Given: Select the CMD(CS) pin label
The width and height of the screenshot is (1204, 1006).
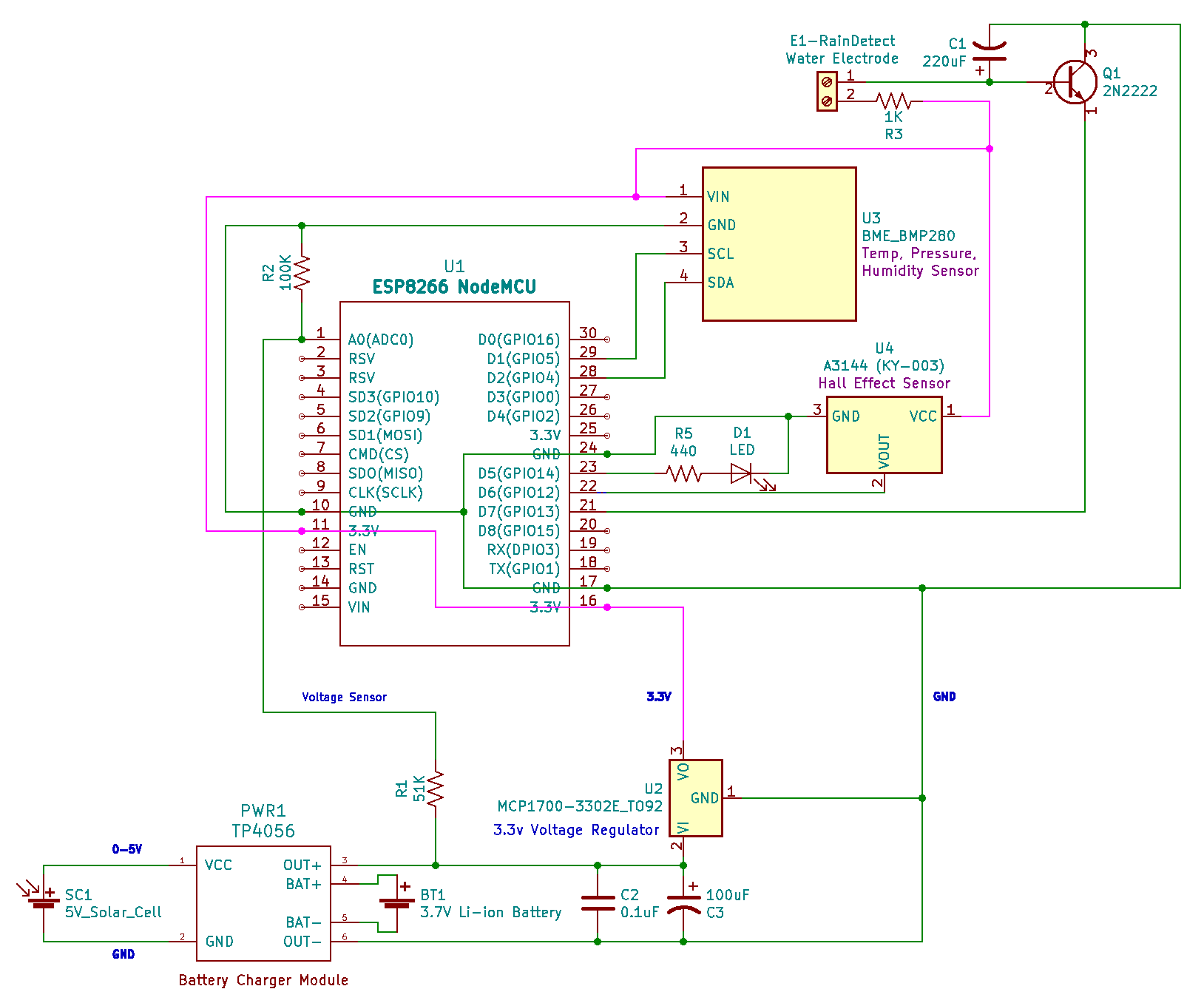Looking at the screenshot, I should click(379, 454).
